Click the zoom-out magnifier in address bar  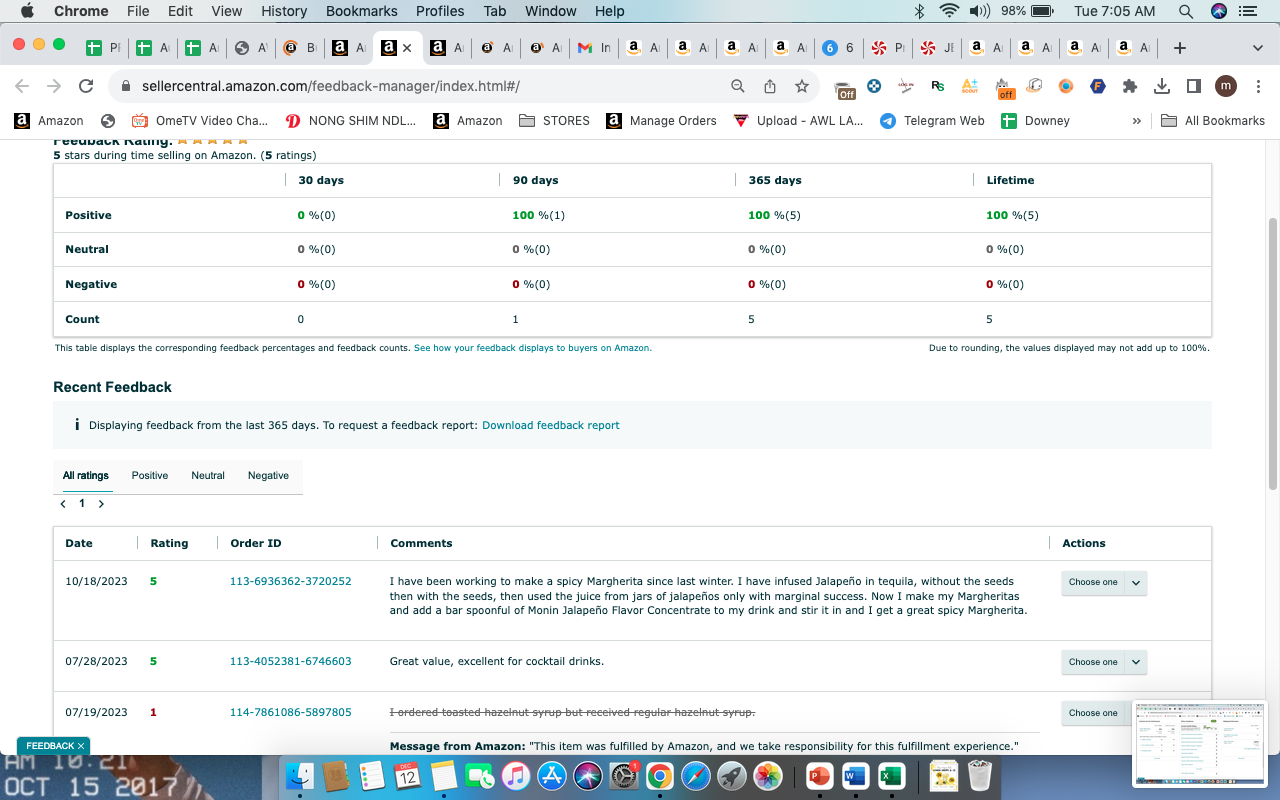click(x=738, y=86)
